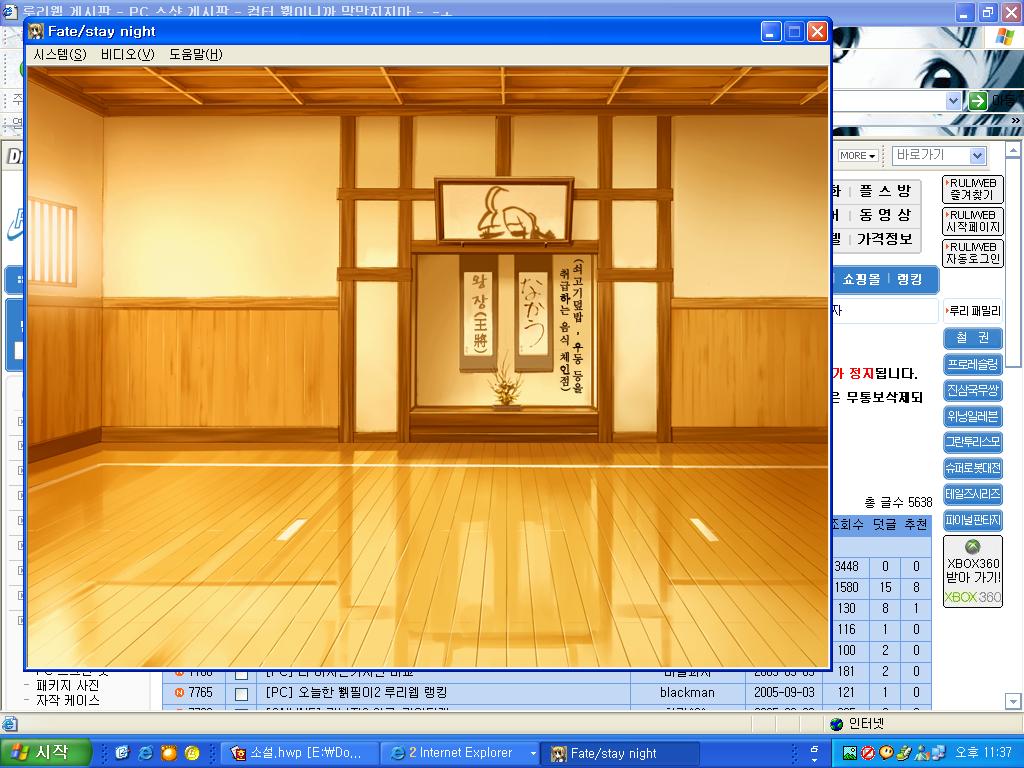Viewport: 1024px width, 768px height.
Task: Click the Show Desktop quick launch icon
Action: point(121,754)
